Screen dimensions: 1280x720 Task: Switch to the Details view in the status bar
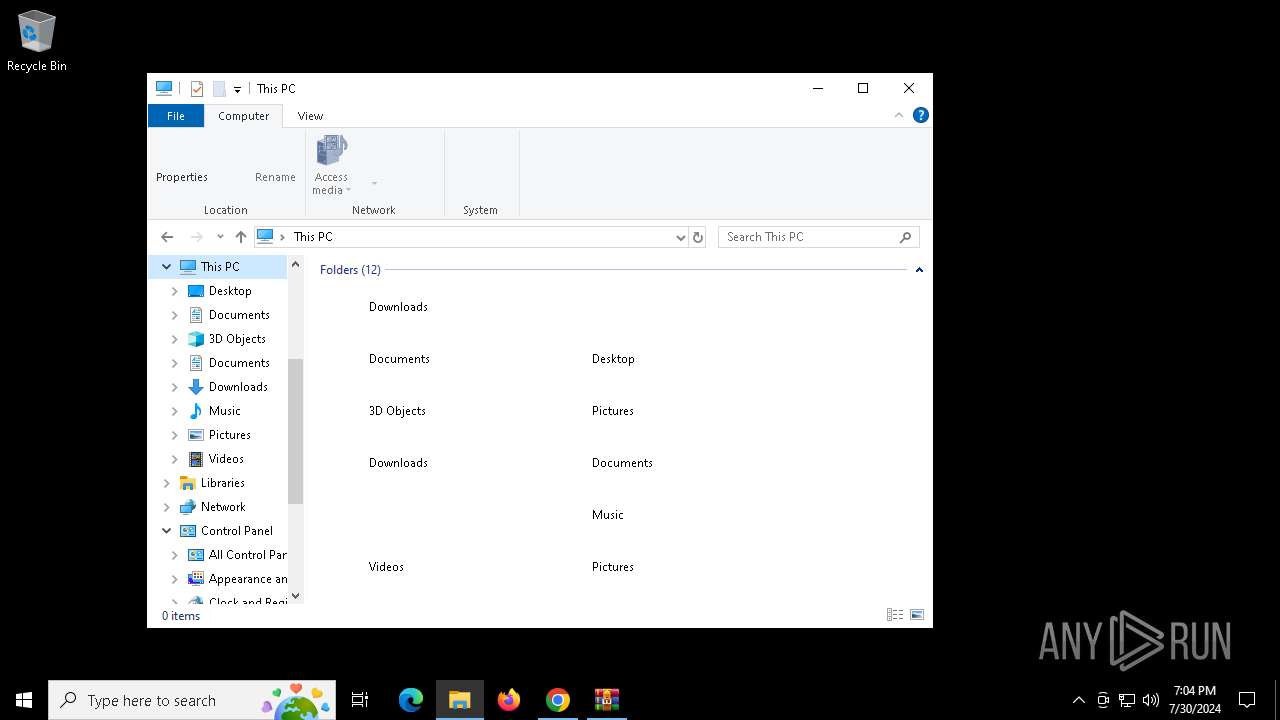point(895,615)
